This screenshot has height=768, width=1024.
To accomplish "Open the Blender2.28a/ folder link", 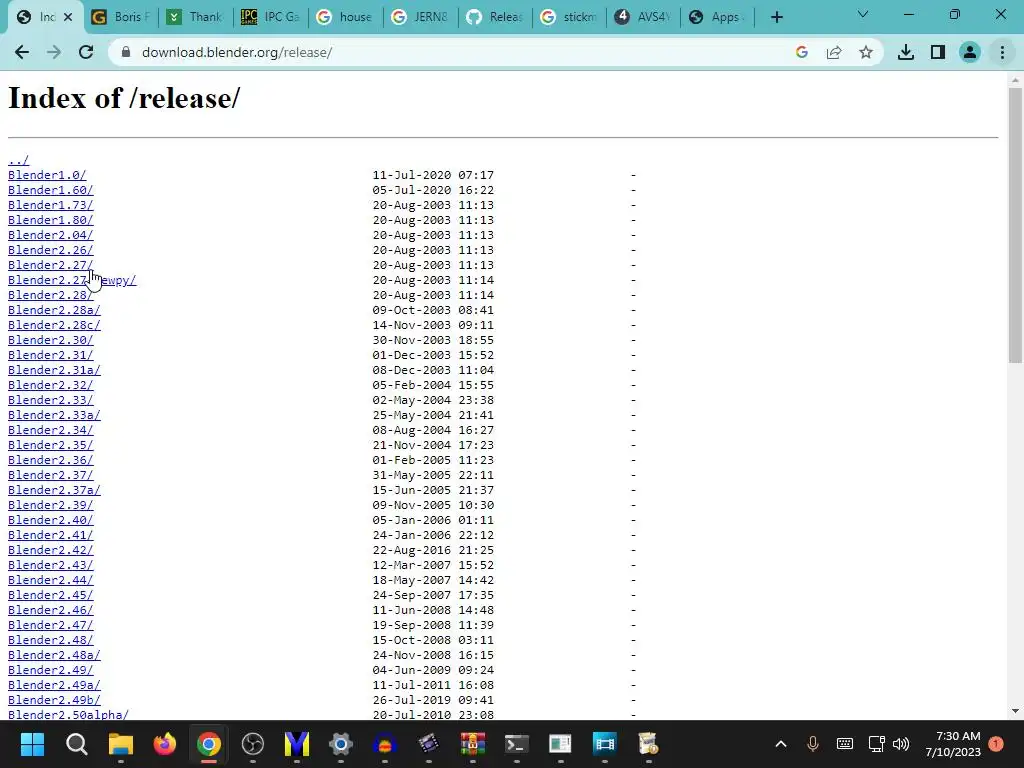I will (54, 310).
